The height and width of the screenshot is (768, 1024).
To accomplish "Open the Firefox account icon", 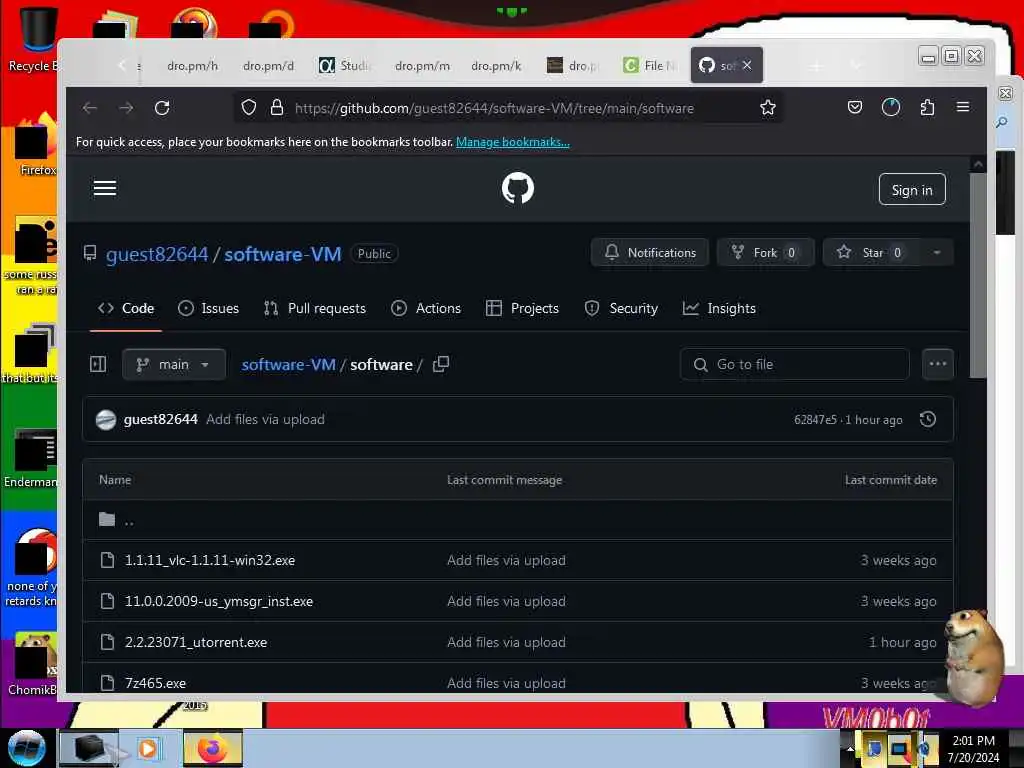I will click(891, 108).
